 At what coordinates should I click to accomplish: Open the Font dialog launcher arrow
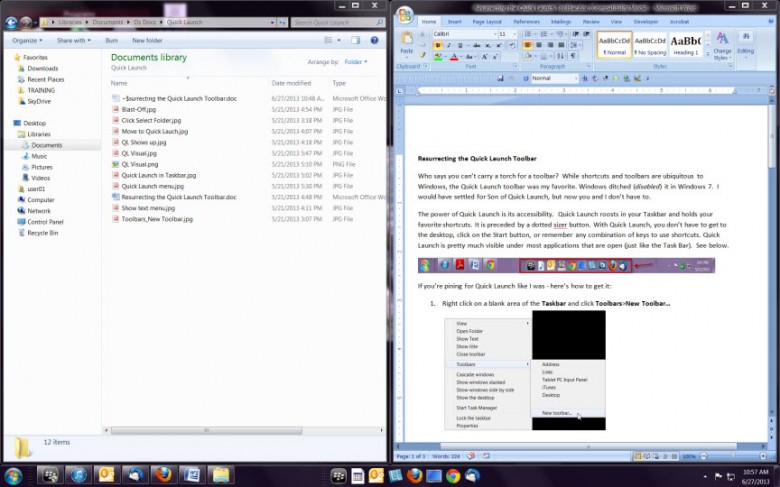(515, 66)
